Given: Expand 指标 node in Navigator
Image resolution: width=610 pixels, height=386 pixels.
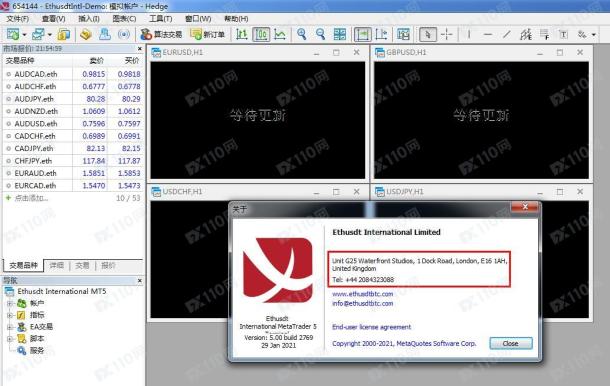Looking at the screenshot, I should click(x=10, y=315).
